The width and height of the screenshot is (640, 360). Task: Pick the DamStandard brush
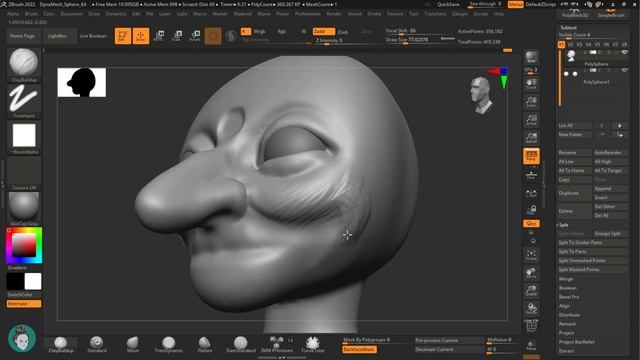click(241, 345)
